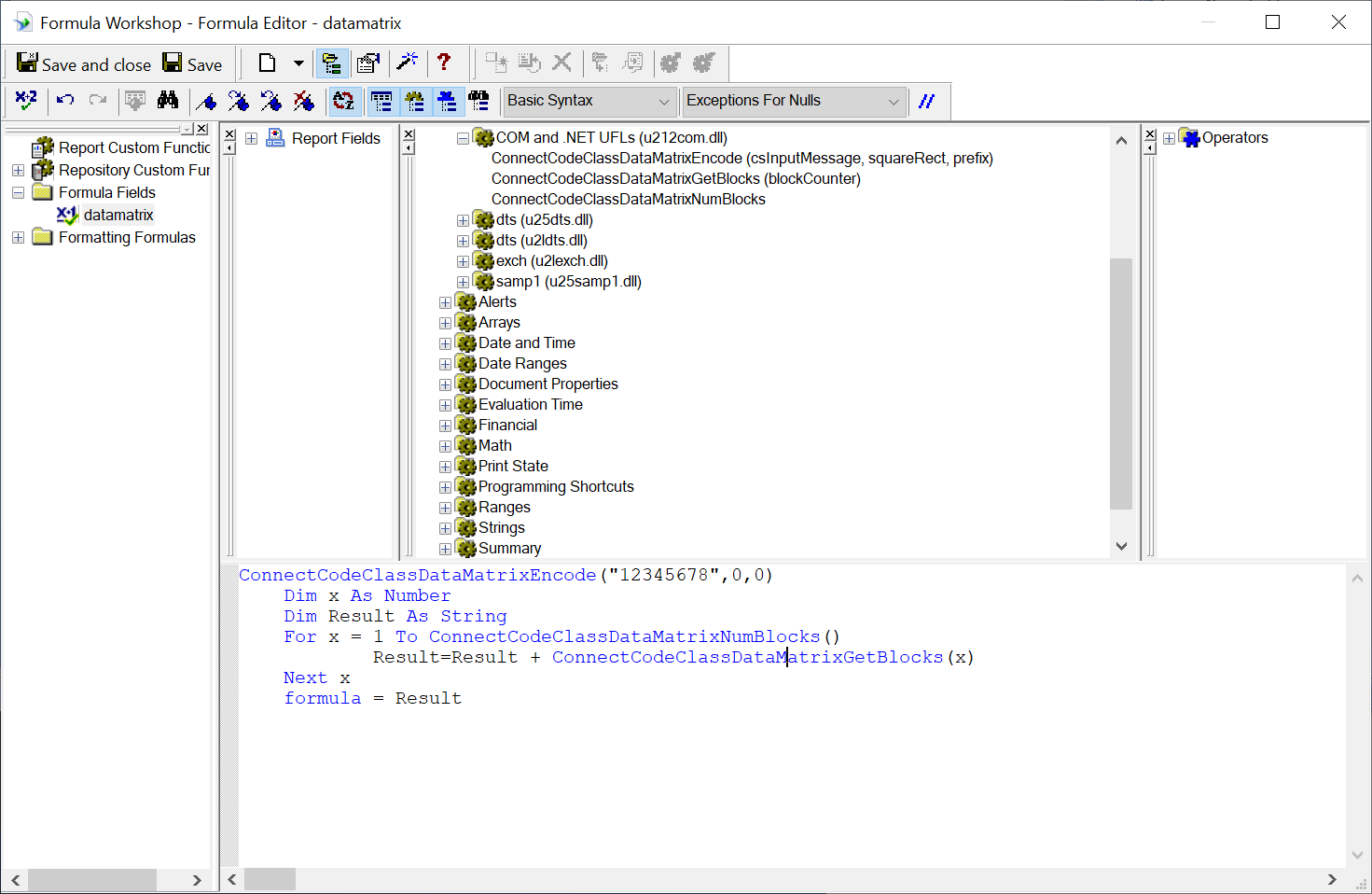Jump to the previous bookmark icon
Screen dimensions: 1372x894
click(271, 101)
